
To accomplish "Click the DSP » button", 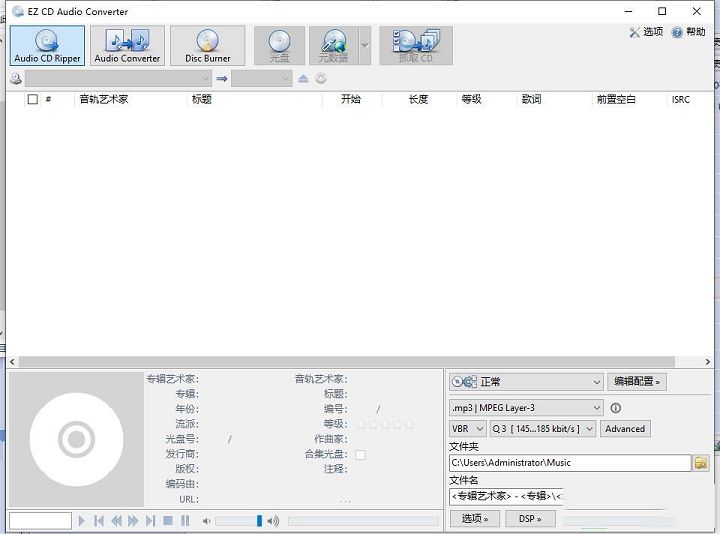I will [530, 519].
